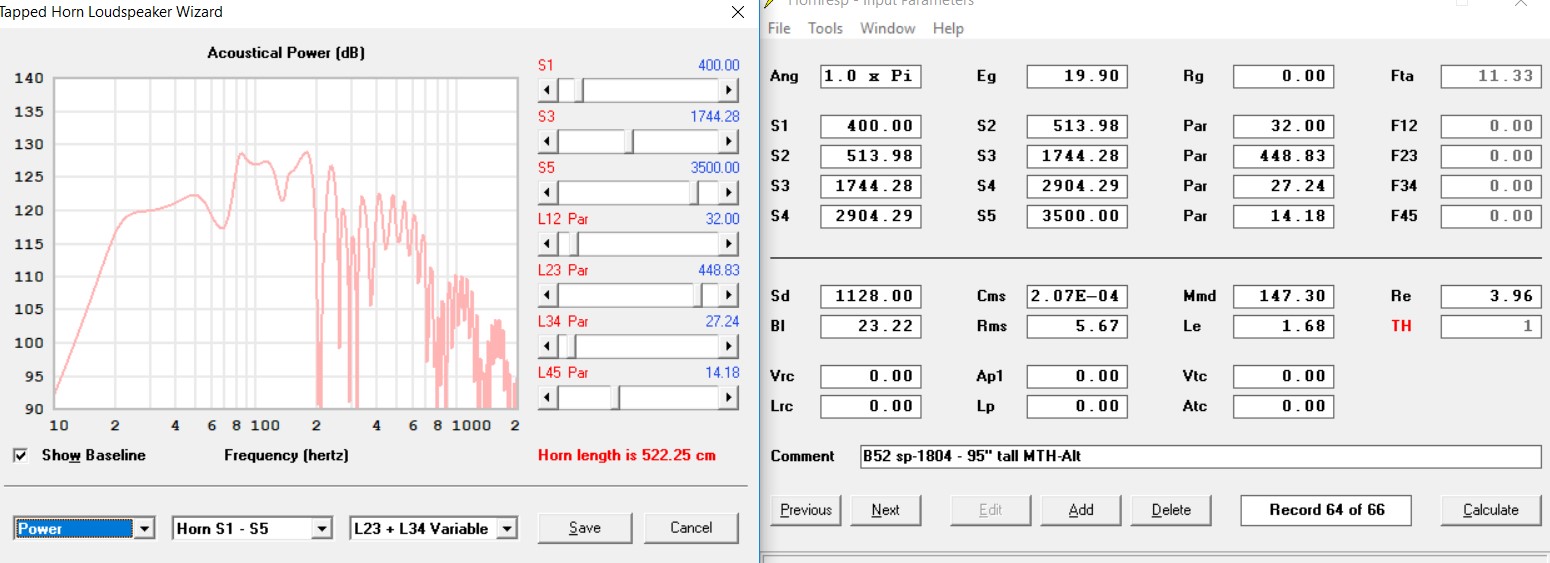Click the Sd input field
Screen dimensions: 1550x563
click(871, 296)
